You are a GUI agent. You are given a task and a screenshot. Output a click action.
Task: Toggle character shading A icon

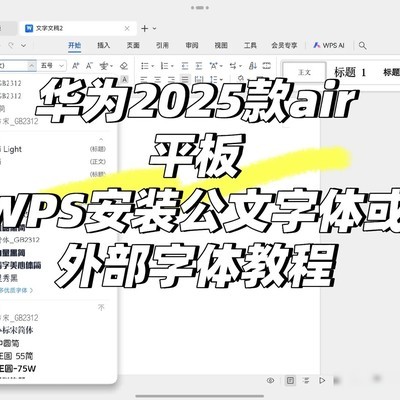[124, 79]
